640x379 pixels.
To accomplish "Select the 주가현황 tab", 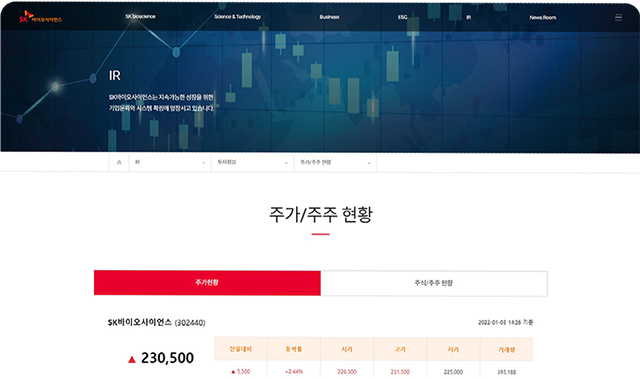I will click(207, 282).
